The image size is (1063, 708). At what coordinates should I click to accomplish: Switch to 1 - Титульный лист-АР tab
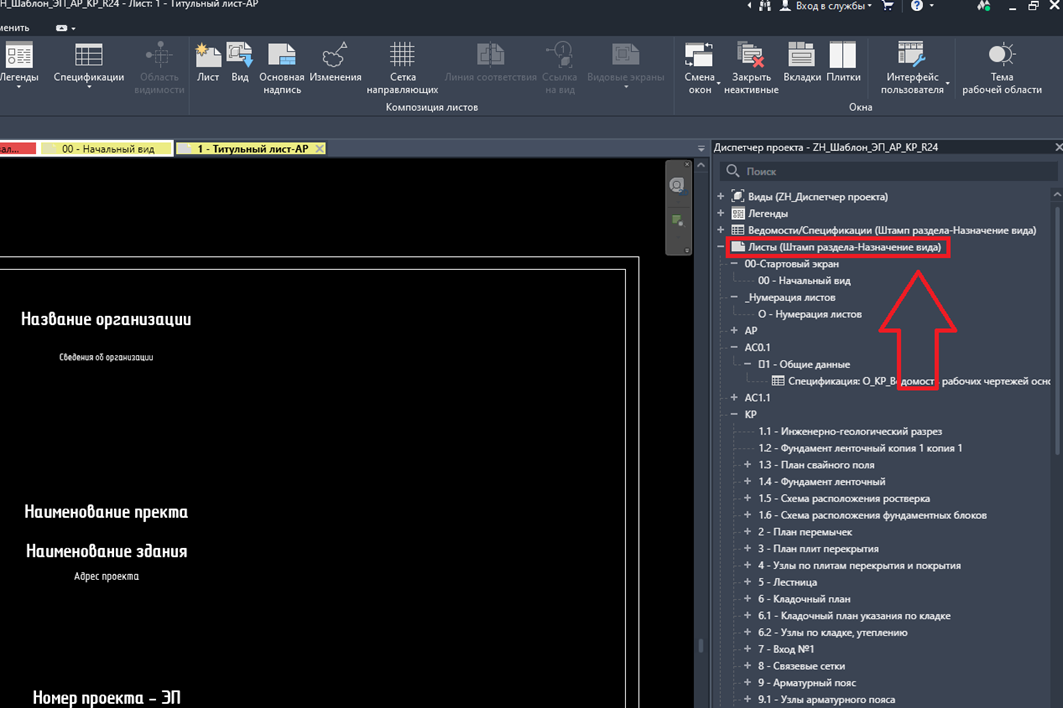[251, 149]
